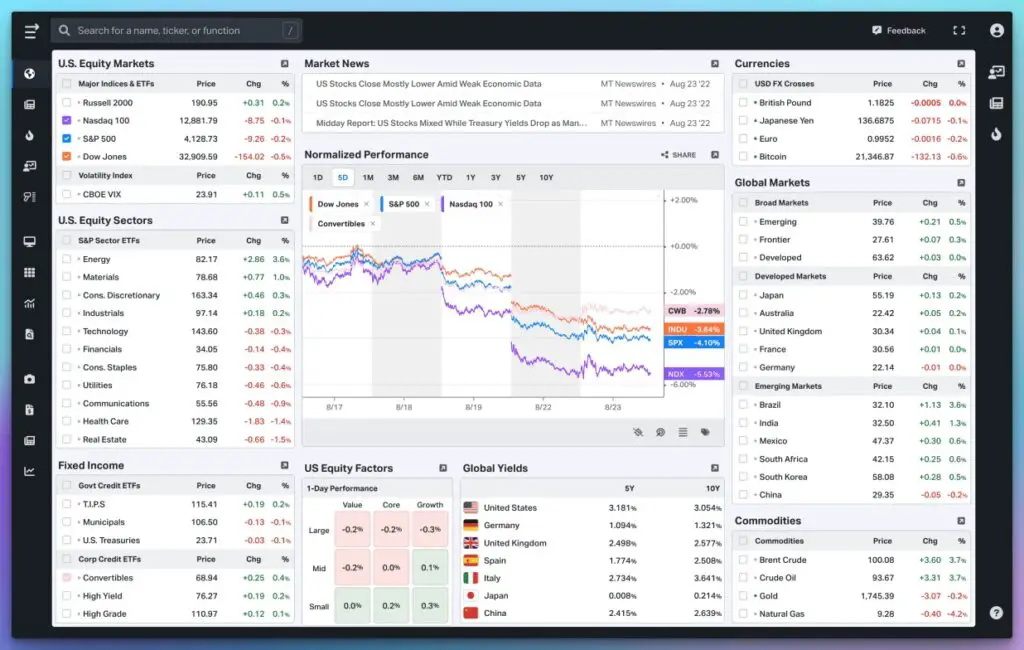The image size is (1024, 650).
Task: Expand the Global Yields panel
Action: coord(715,468)
